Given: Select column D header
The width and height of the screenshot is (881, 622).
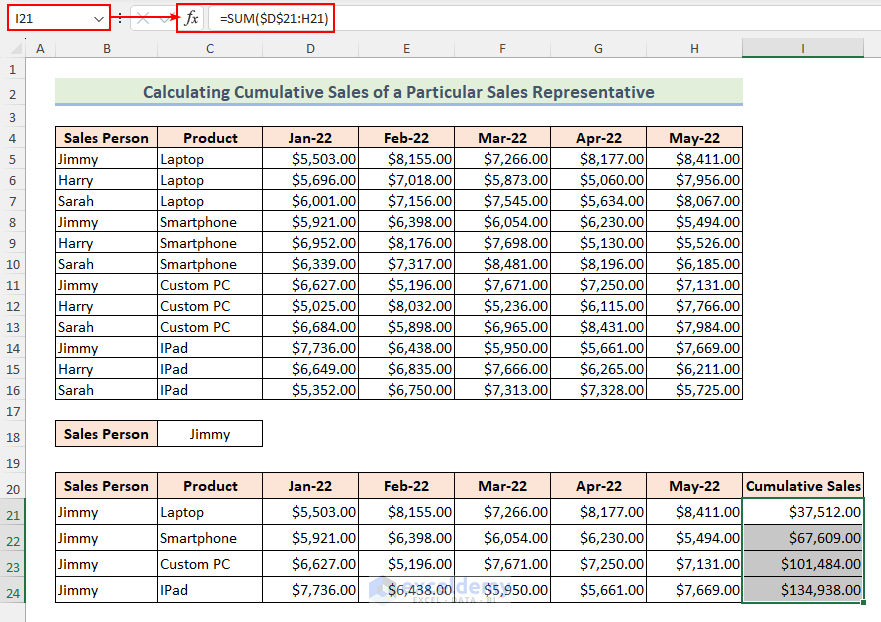Looking at the screenshot, I should click(311, 49).
